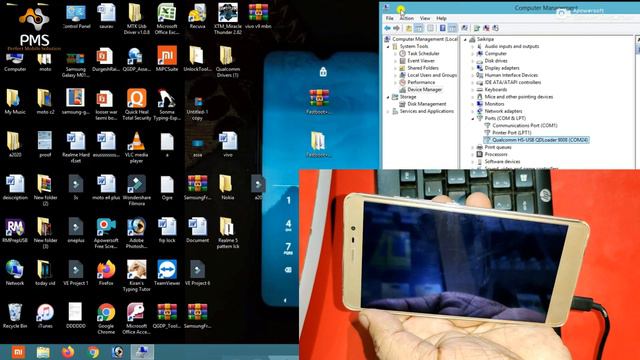Select Network desktop icon
The height and width of the screenshot is (360, 640).
tap(15, 273)
